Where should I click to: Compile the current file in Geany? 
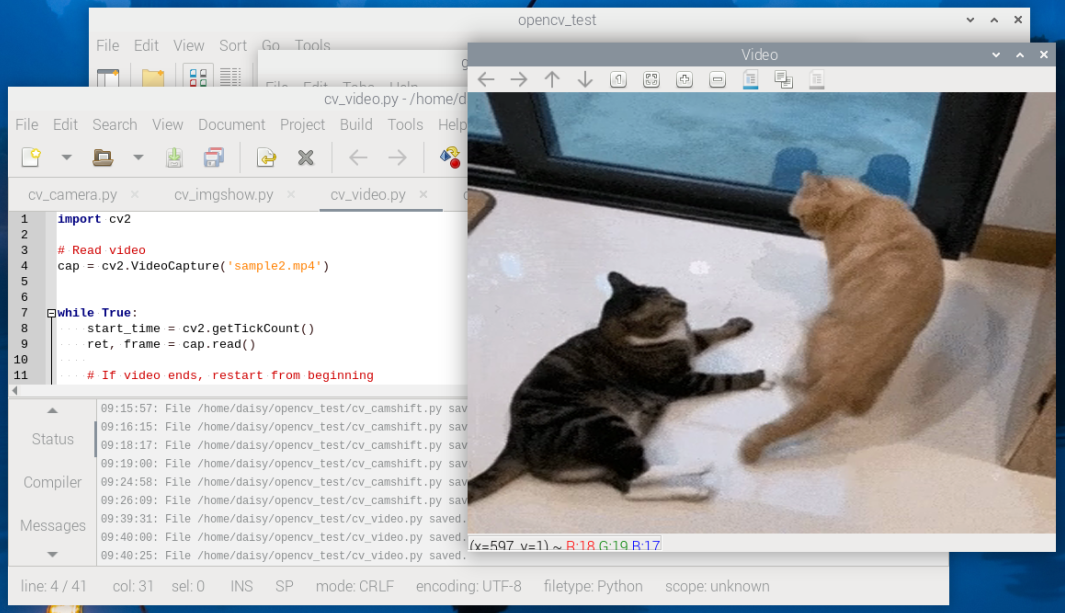tap(450, 157)
